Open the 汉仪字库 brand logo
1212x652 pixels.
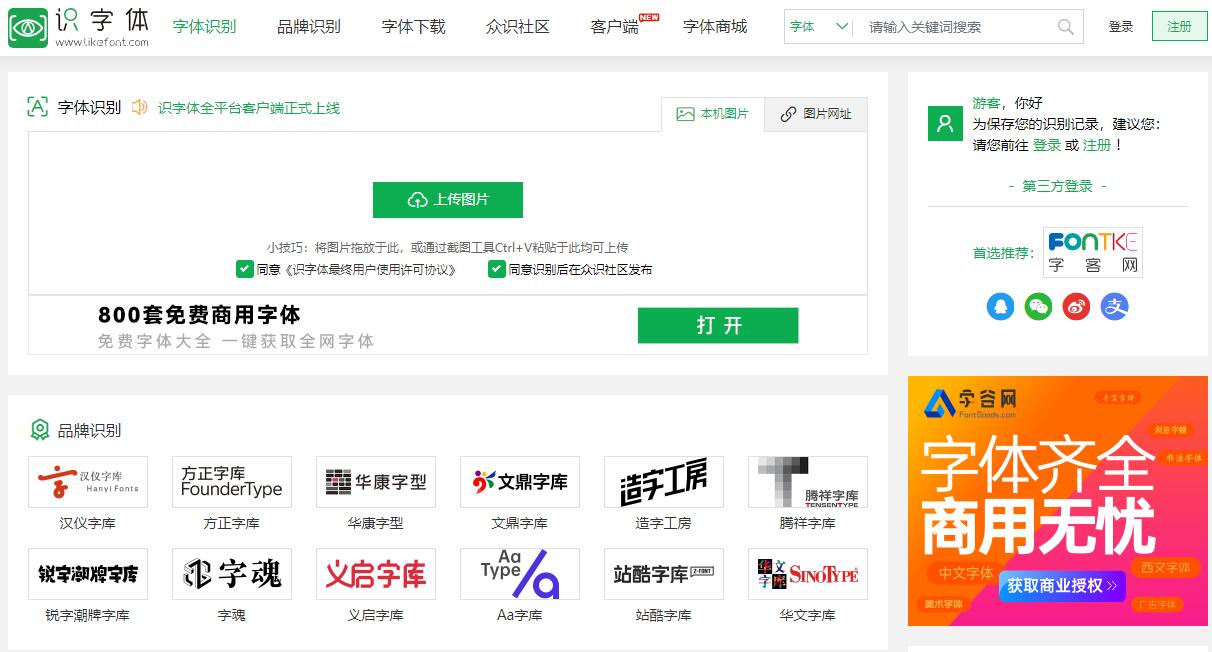pos(88,482)
